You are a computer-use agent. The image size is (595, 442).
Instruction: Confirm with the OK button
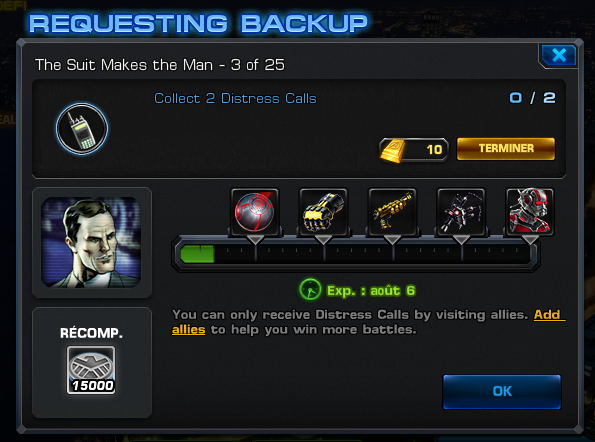pos(502,392)
